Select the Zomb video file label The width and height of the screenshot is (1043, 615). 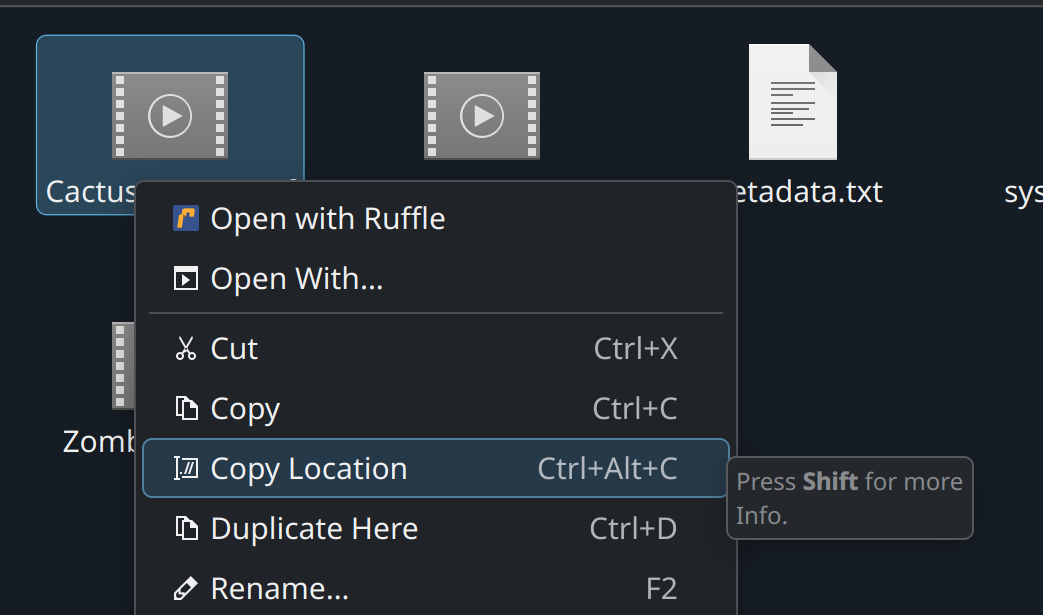pyautogui.click(x=98, y=441)
